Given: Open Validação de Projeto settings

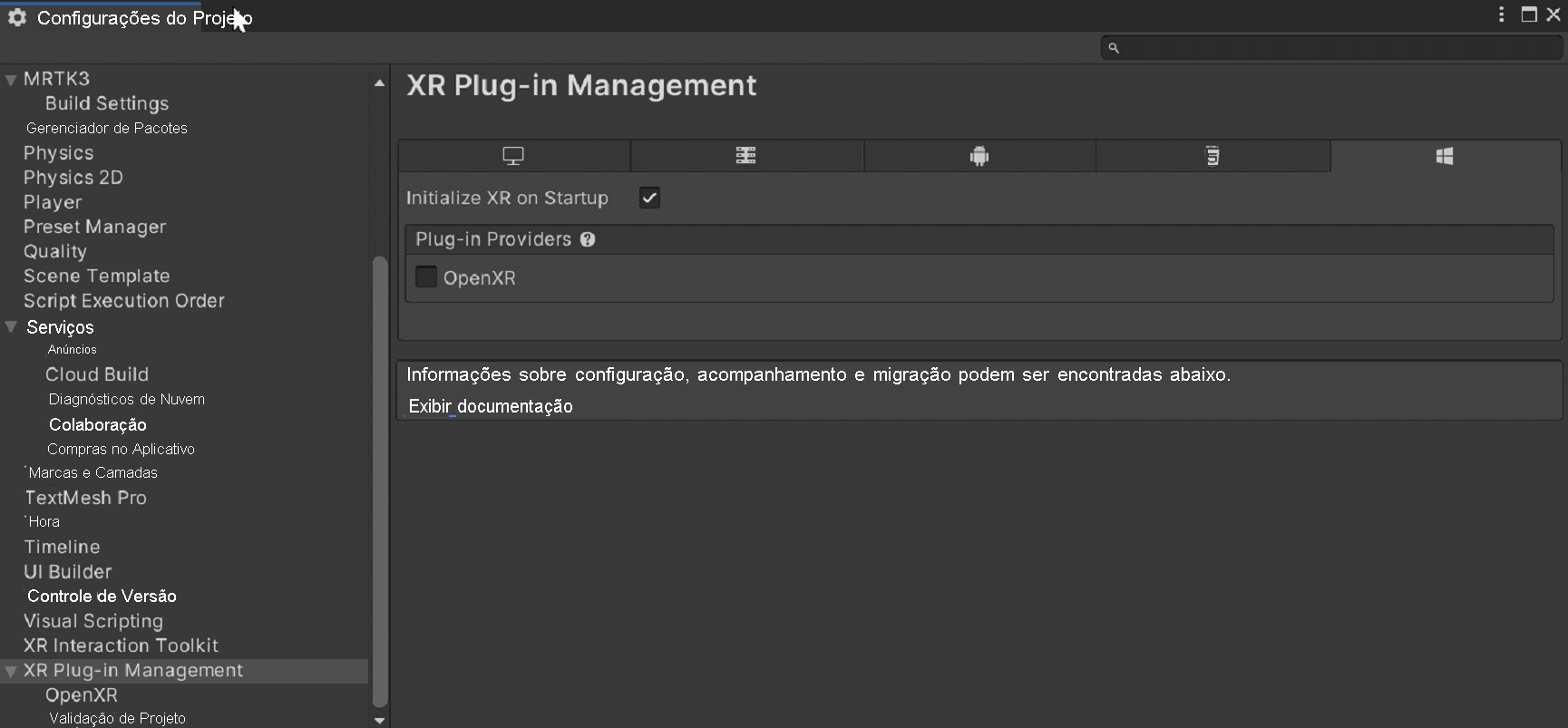Looking at the screenshot, I should tap(117, 718).
